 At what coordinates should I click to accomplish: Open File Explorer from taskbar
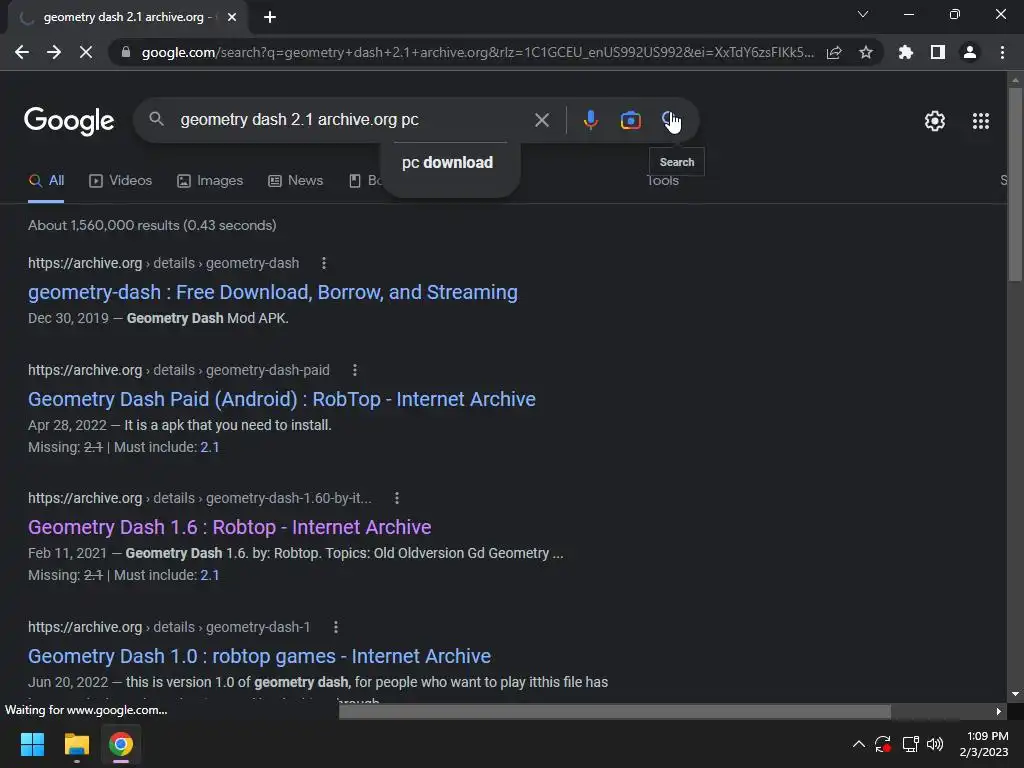tap(76, 744)
